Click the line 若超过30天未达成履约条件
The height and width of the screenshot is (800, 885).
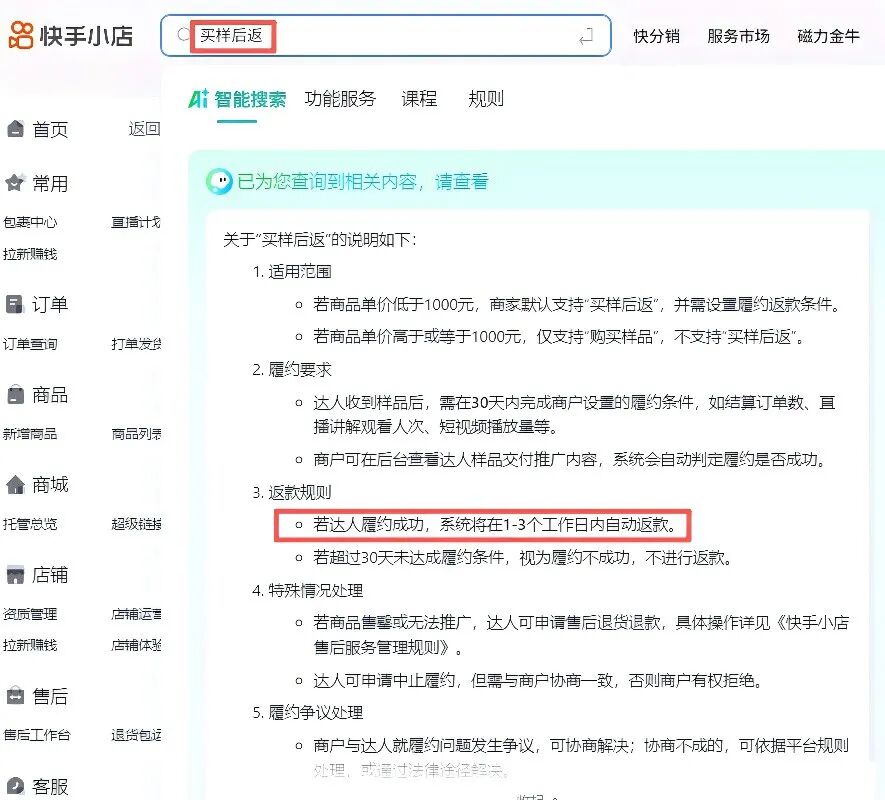pyautogui.click(x=524, y=558)
